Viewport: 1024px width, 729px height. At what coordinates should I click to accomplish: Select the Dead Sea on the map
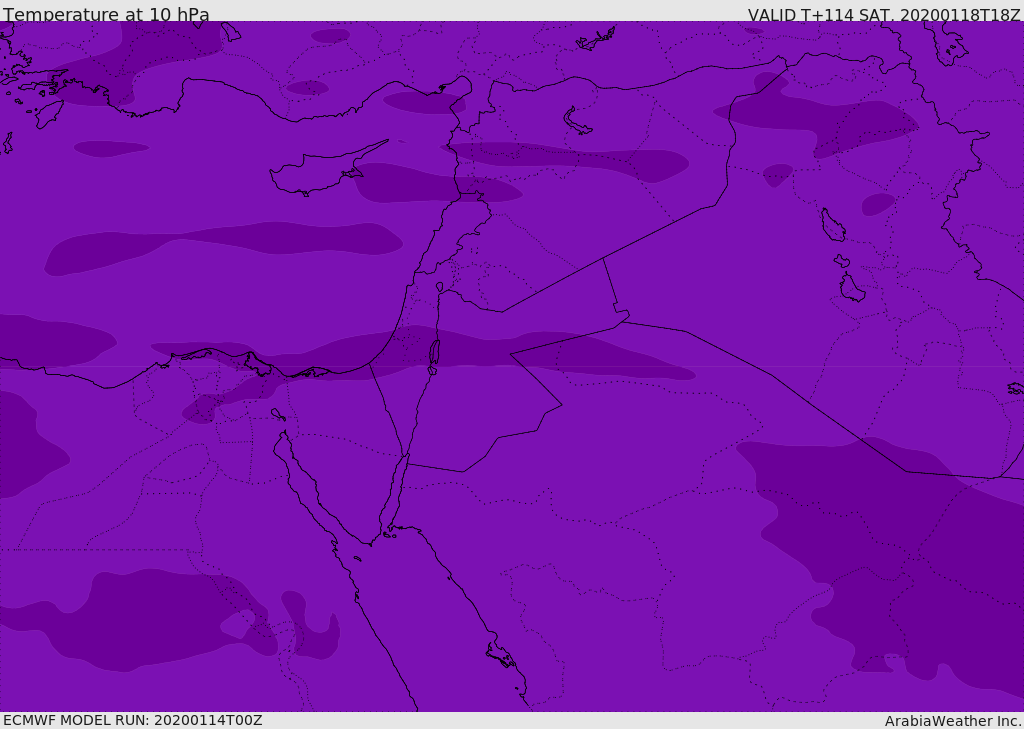click(434, 353)
